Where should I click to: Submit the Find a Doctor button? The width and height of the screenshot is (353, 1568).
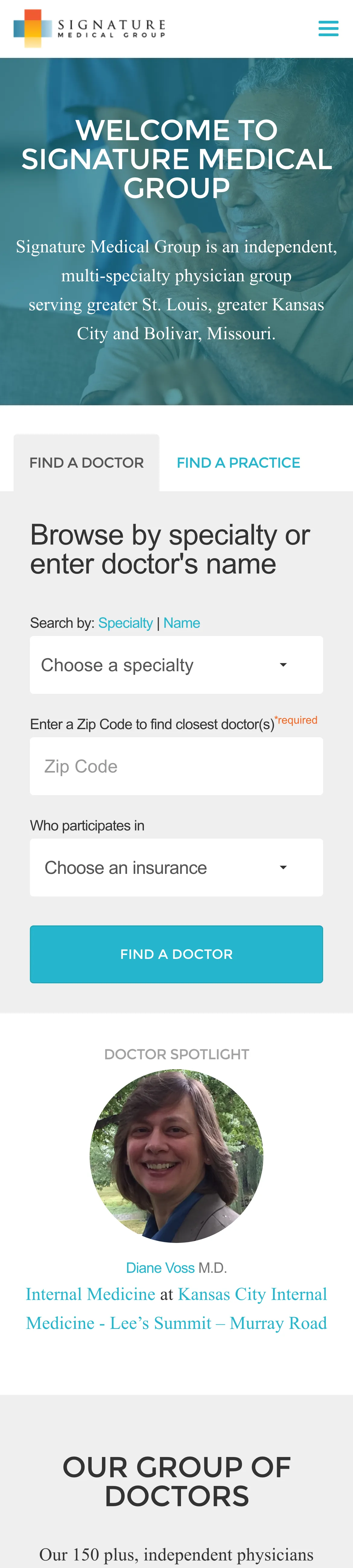[x=176, y=954]
